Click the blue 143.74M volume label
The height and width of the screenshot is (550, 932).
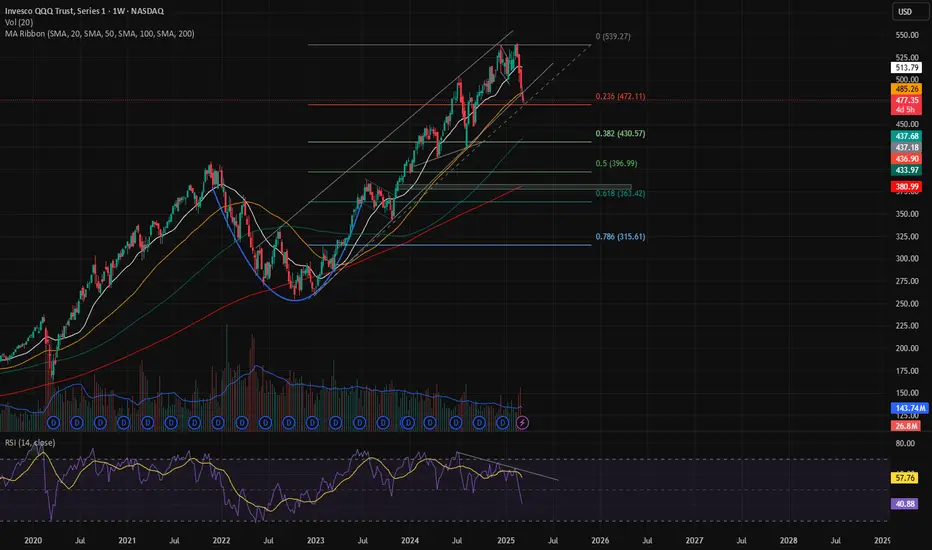[909, 408]
